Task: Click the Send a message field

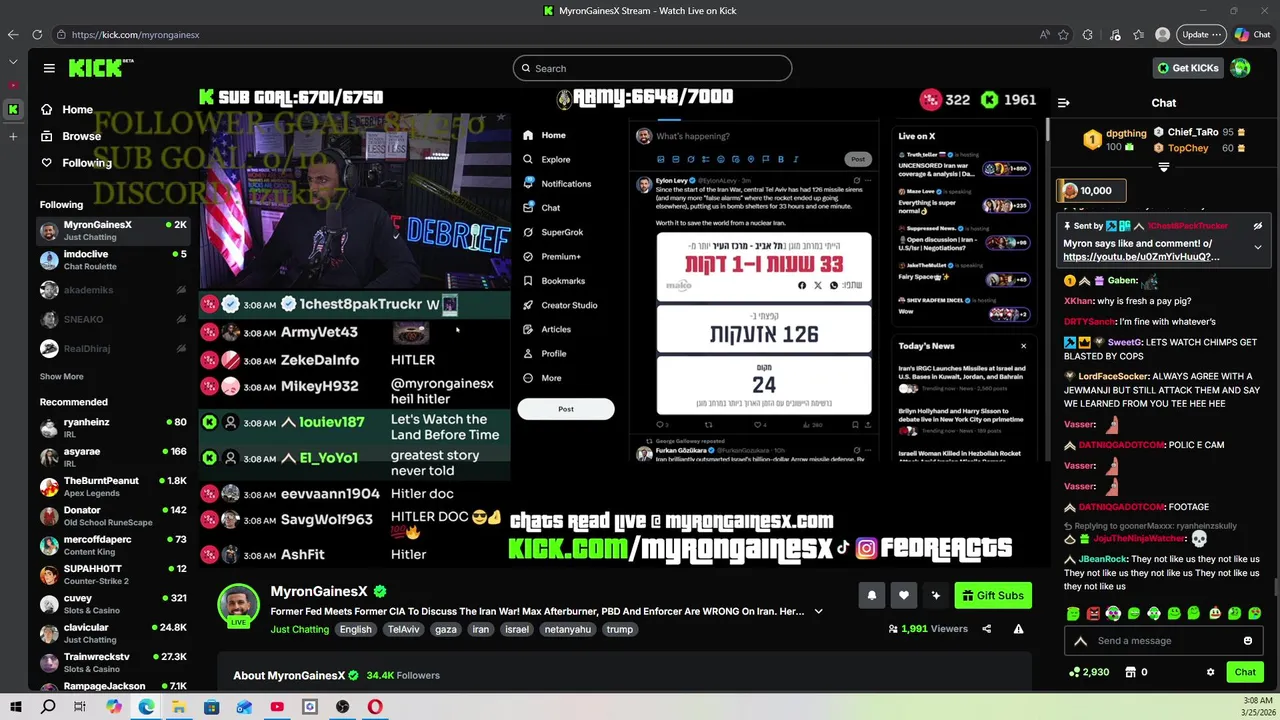Action: 1165,641
